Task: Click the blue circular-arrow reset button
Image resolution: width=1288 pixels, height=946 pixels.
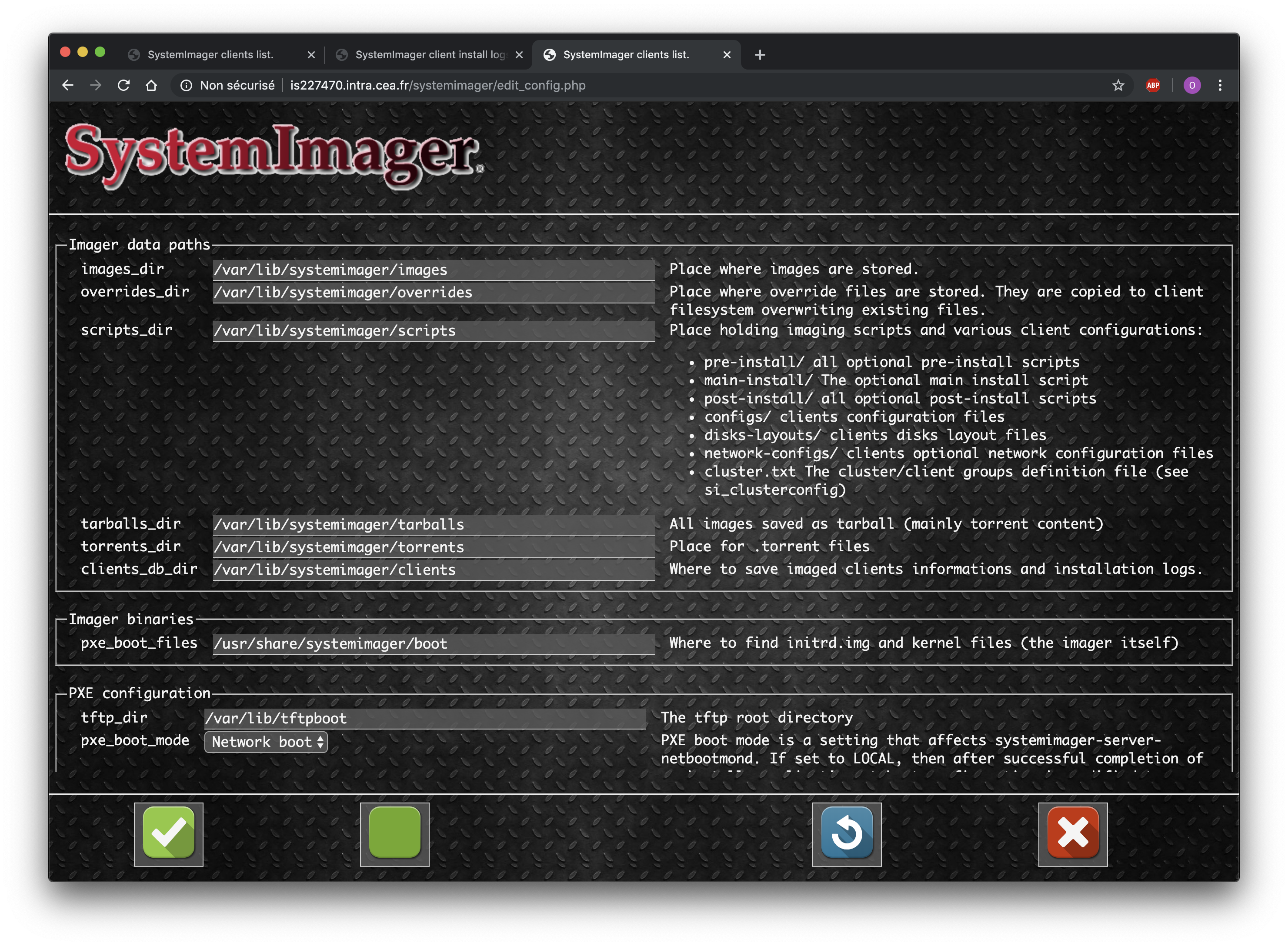Action: click(x=847, y=834)
